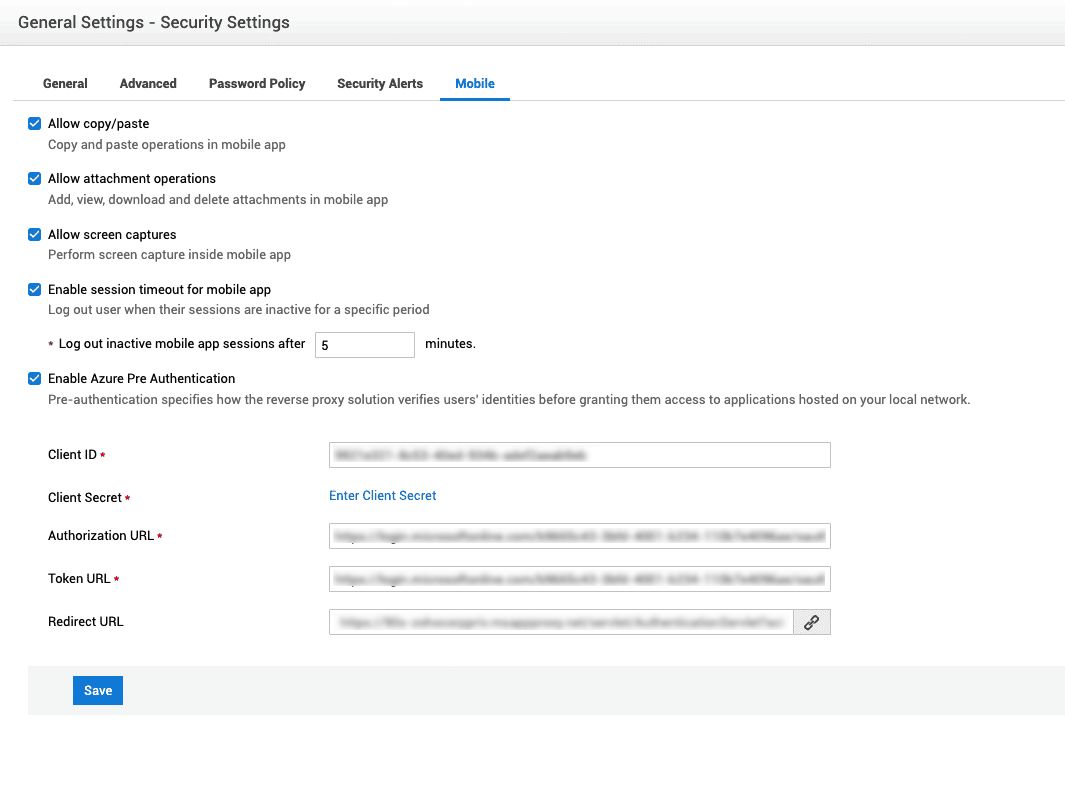
Task: Click the copy link icon beside Redirect URL
Action: 812,622
